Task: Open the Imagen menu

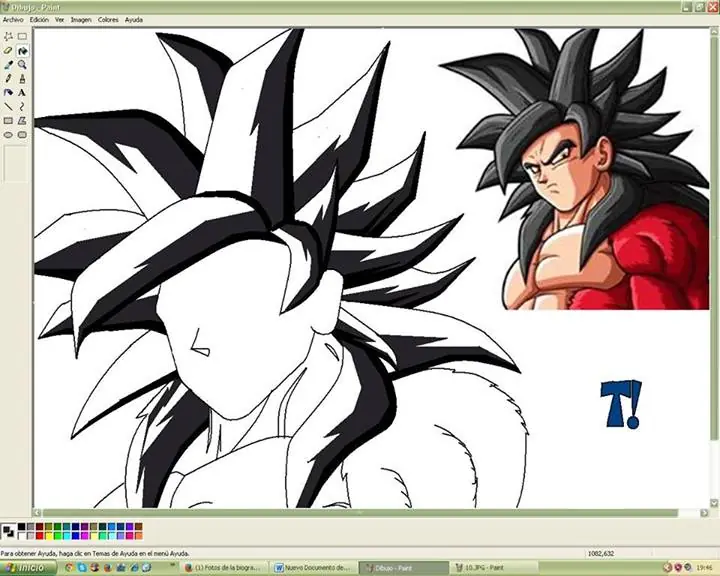Action: tap(81, 20)
